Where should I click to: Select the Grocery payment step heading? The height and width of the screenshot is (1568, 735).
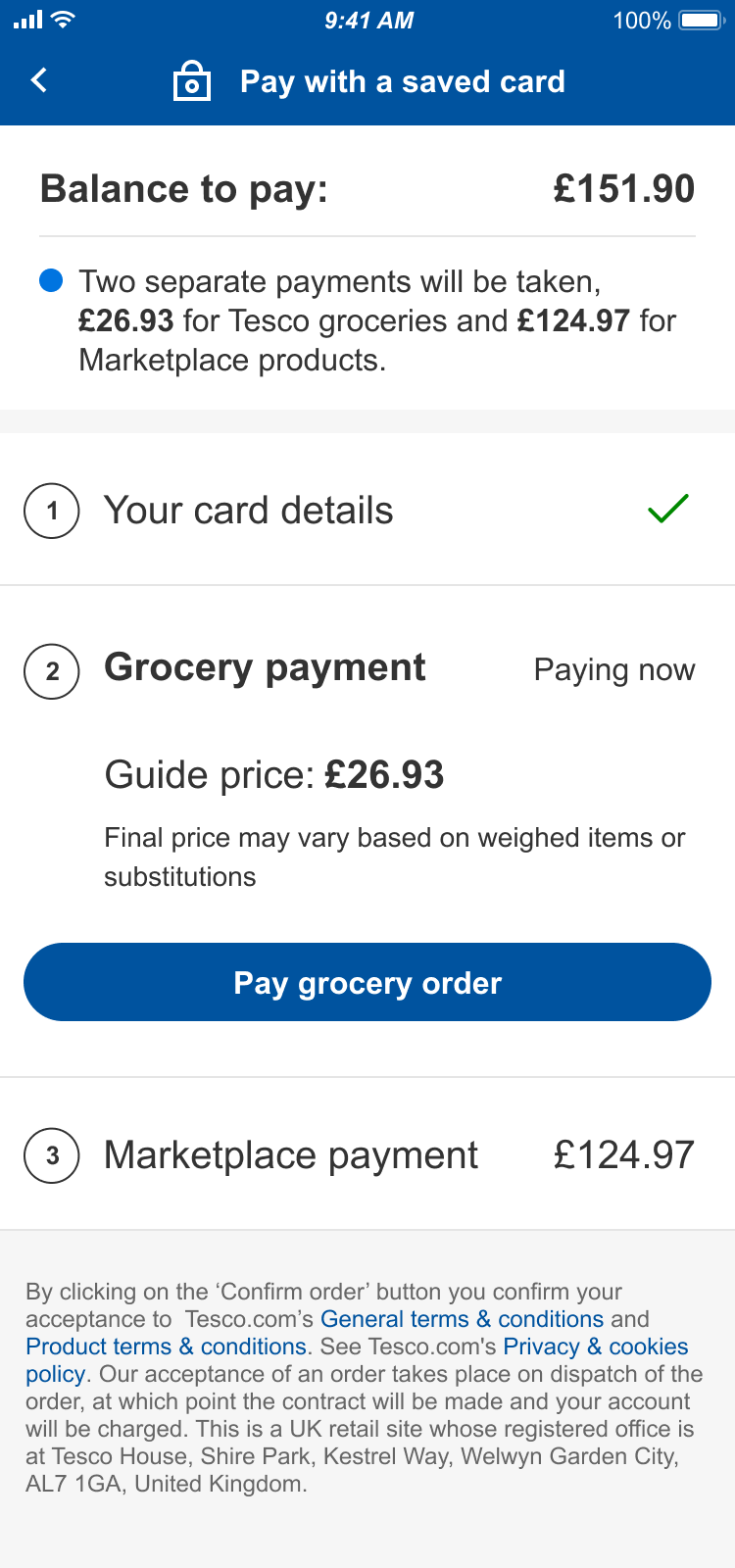265,668
